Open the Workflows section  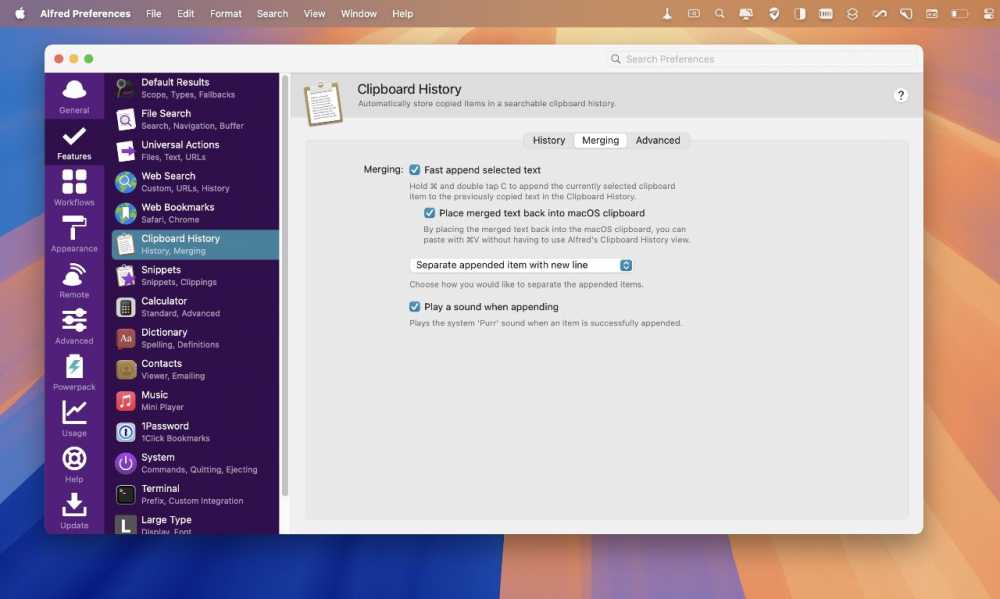(74, 188)
